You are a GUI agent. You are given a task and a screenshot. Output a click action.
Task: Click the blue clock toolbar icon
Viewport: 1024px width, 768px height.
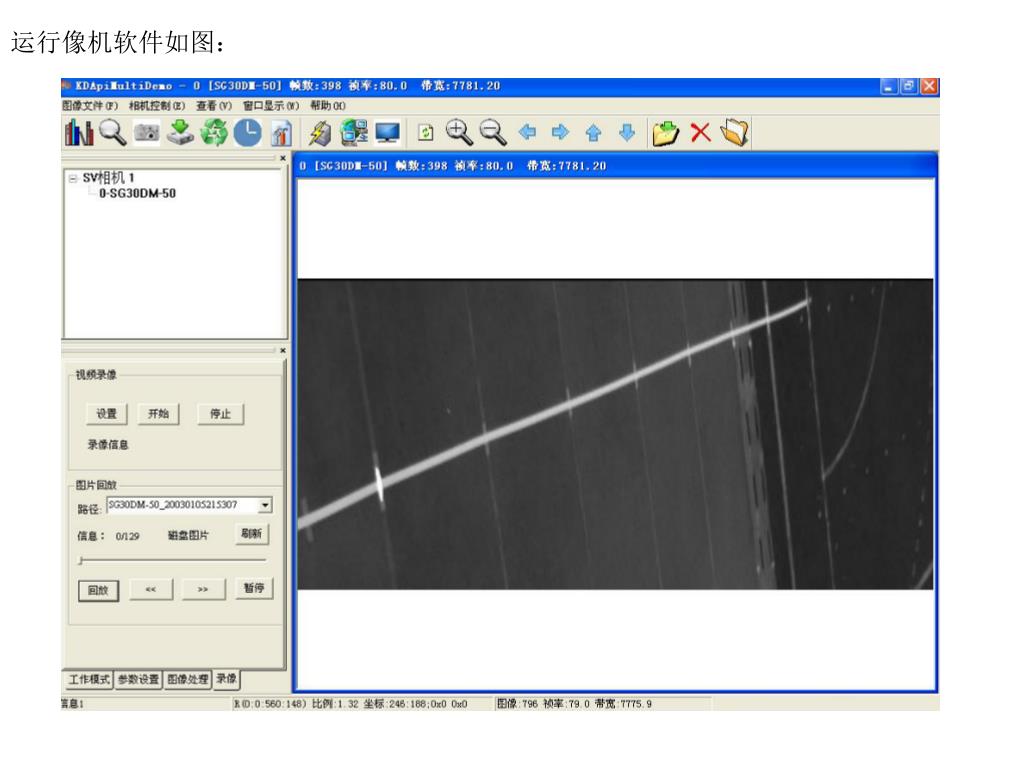(248, 133)
